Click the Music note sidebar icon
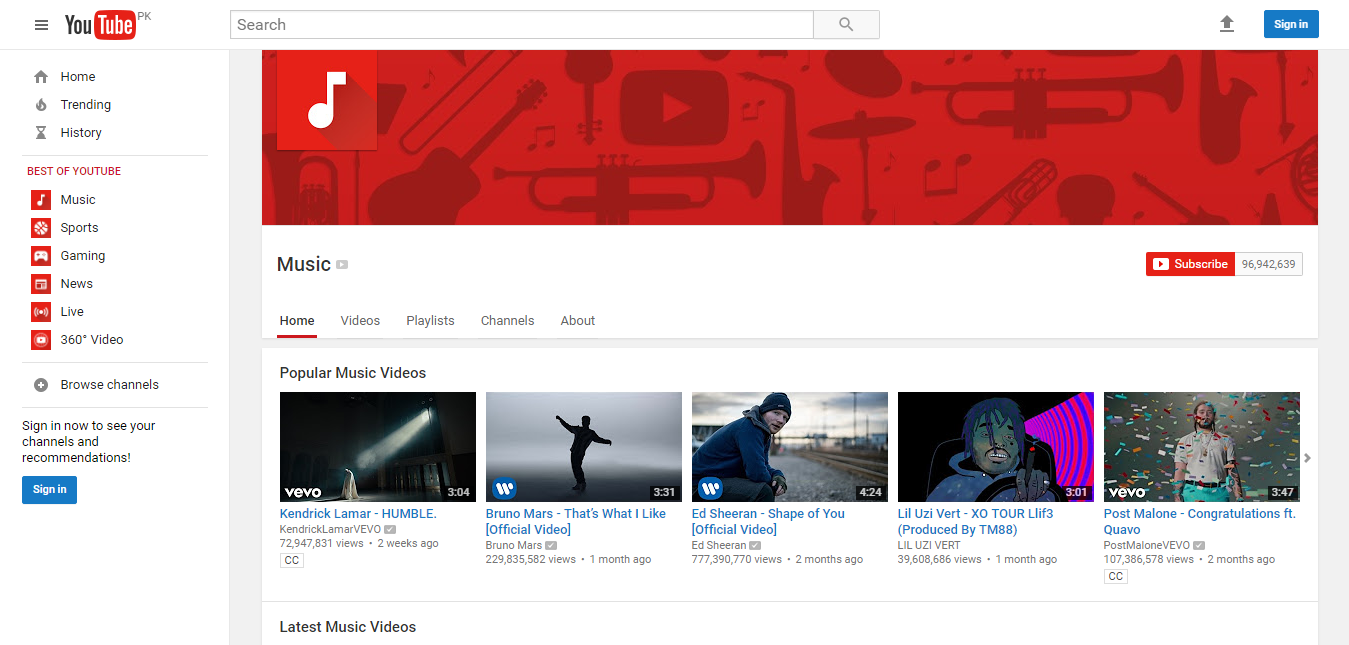The image size is (1349, 645). click(x=41, y=200)
